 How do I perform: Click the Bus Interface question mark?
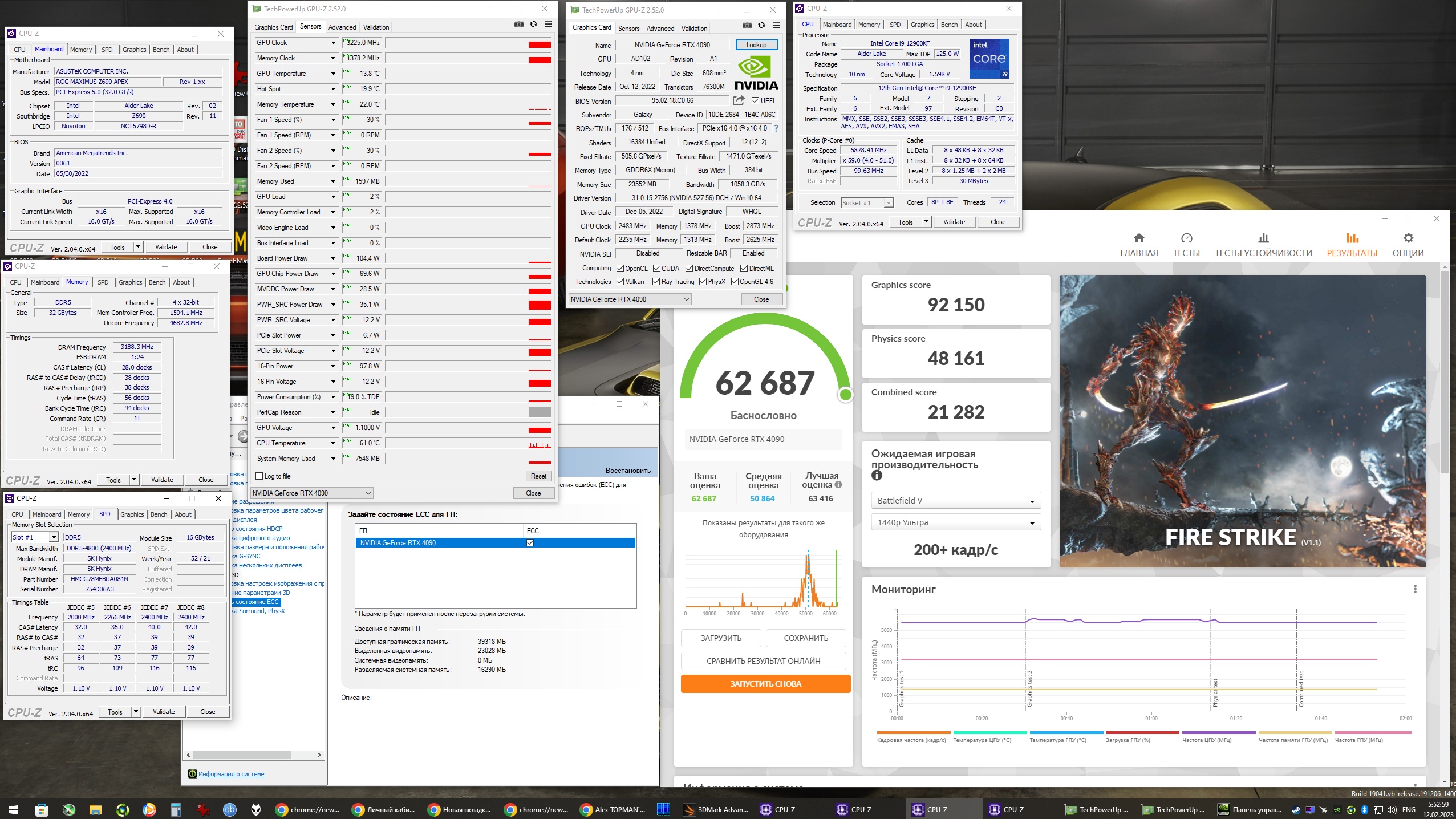[x=776, y=128]
